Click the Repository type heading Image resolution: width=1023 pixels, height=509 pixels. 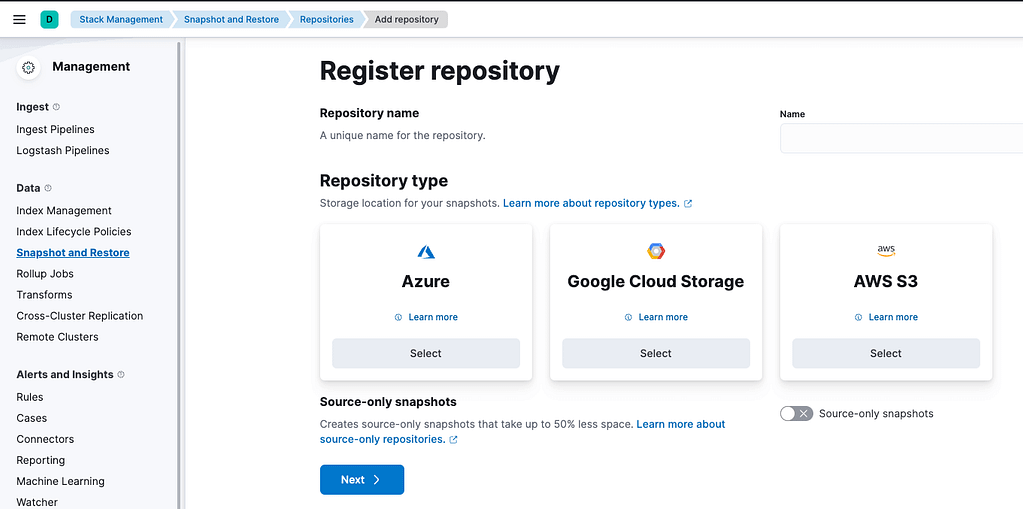coord(384,181)
